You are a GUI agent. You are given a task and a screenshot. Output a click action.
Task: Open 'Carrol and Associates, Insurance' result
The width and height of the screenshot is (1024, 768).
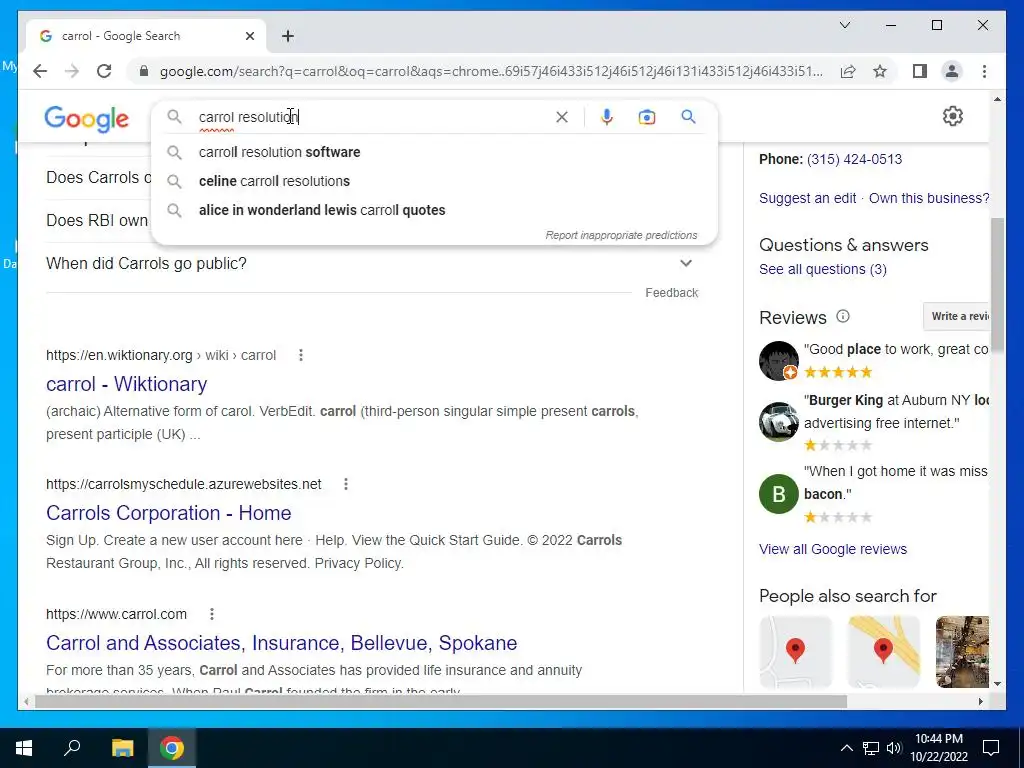(x=281, y=643)
